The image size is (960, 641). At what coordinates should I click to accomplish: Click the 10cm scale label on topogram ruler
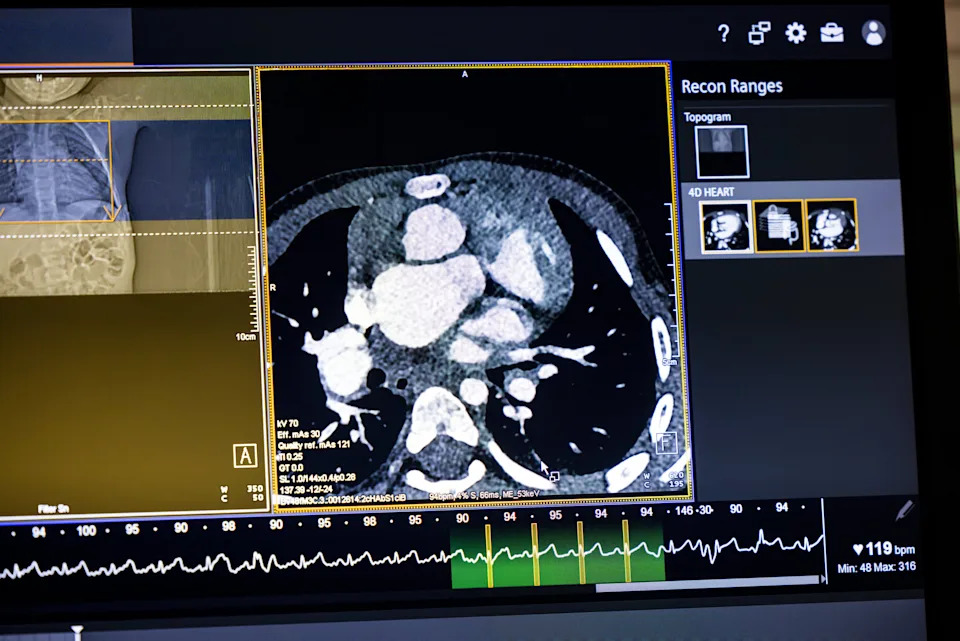(x=246, y=337)
